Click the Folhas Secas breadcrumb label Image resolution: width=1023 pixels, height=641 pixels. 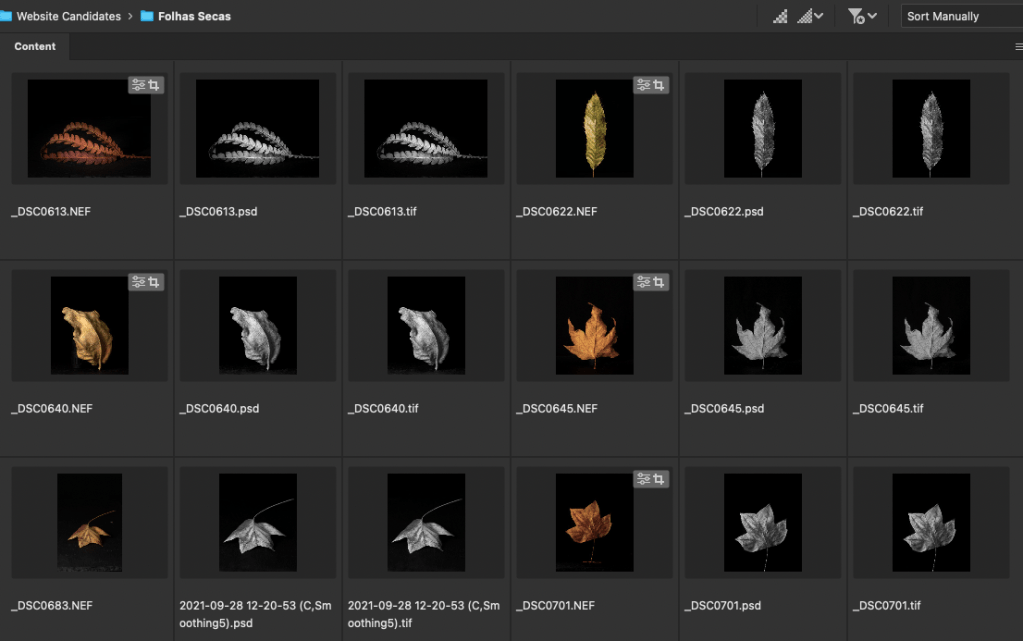[194, 16]
